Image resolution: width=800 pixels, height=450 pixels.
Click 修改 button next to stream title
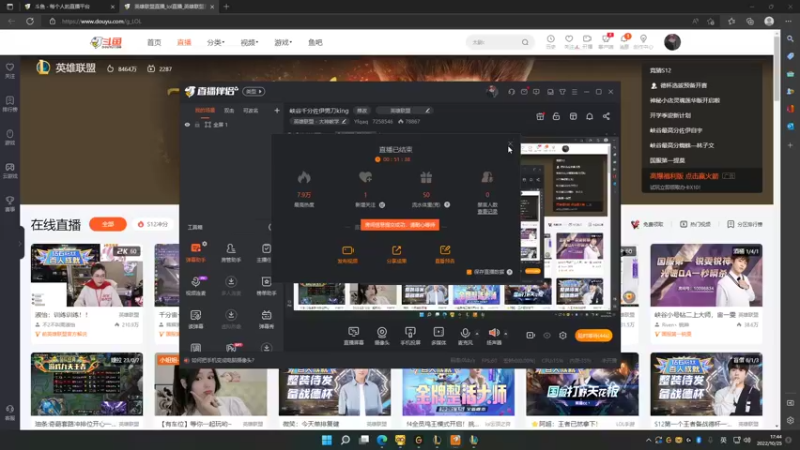pyautogui.click(x=362, y=110)
